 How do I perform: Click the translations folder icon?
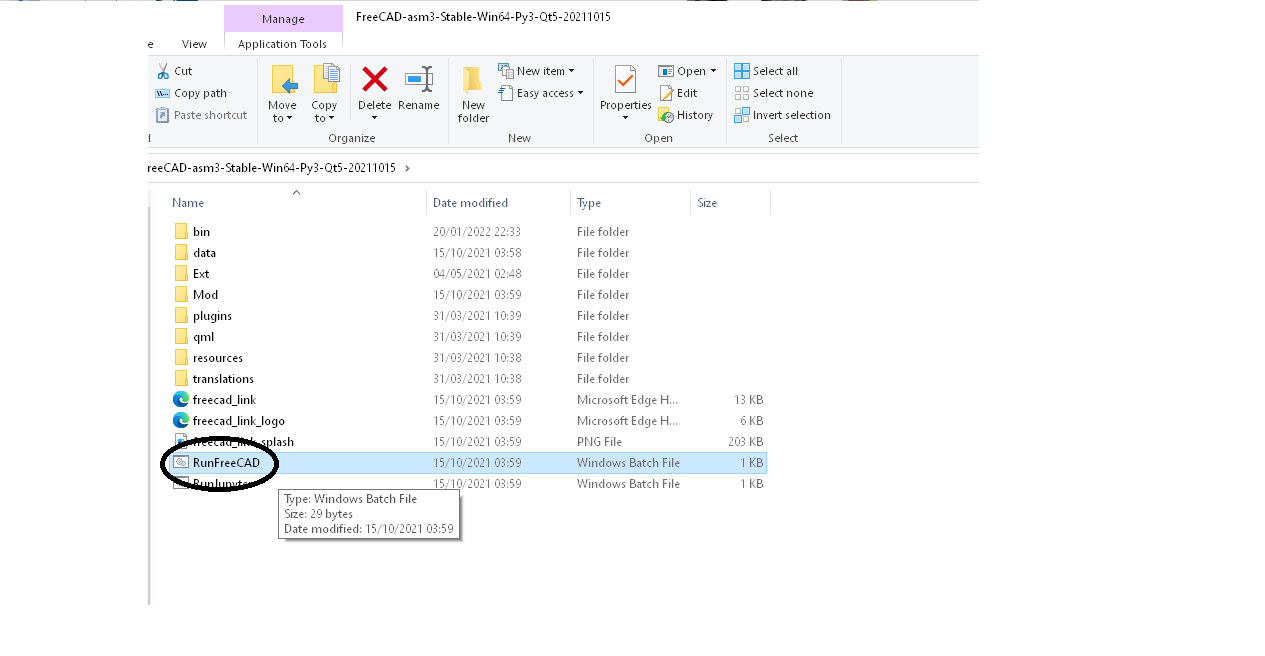pos(181,378)
